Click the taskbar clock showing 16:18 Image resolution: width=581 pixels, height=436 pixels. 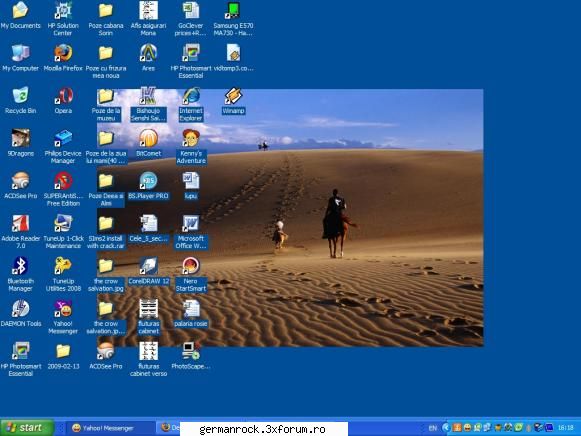[565, 428]
